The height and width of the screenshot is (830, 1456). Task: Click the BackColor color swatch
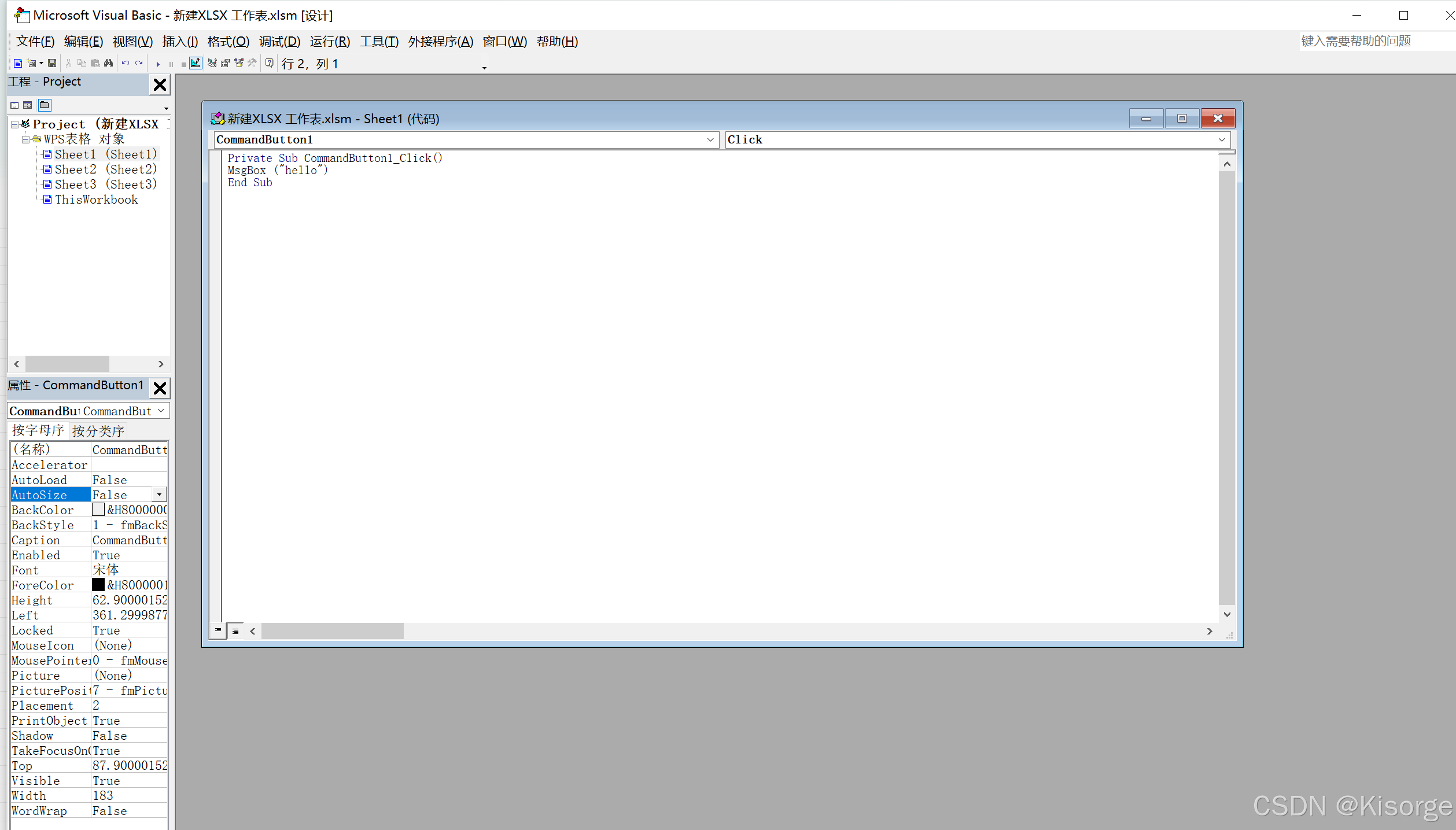[x=98, y=510]
